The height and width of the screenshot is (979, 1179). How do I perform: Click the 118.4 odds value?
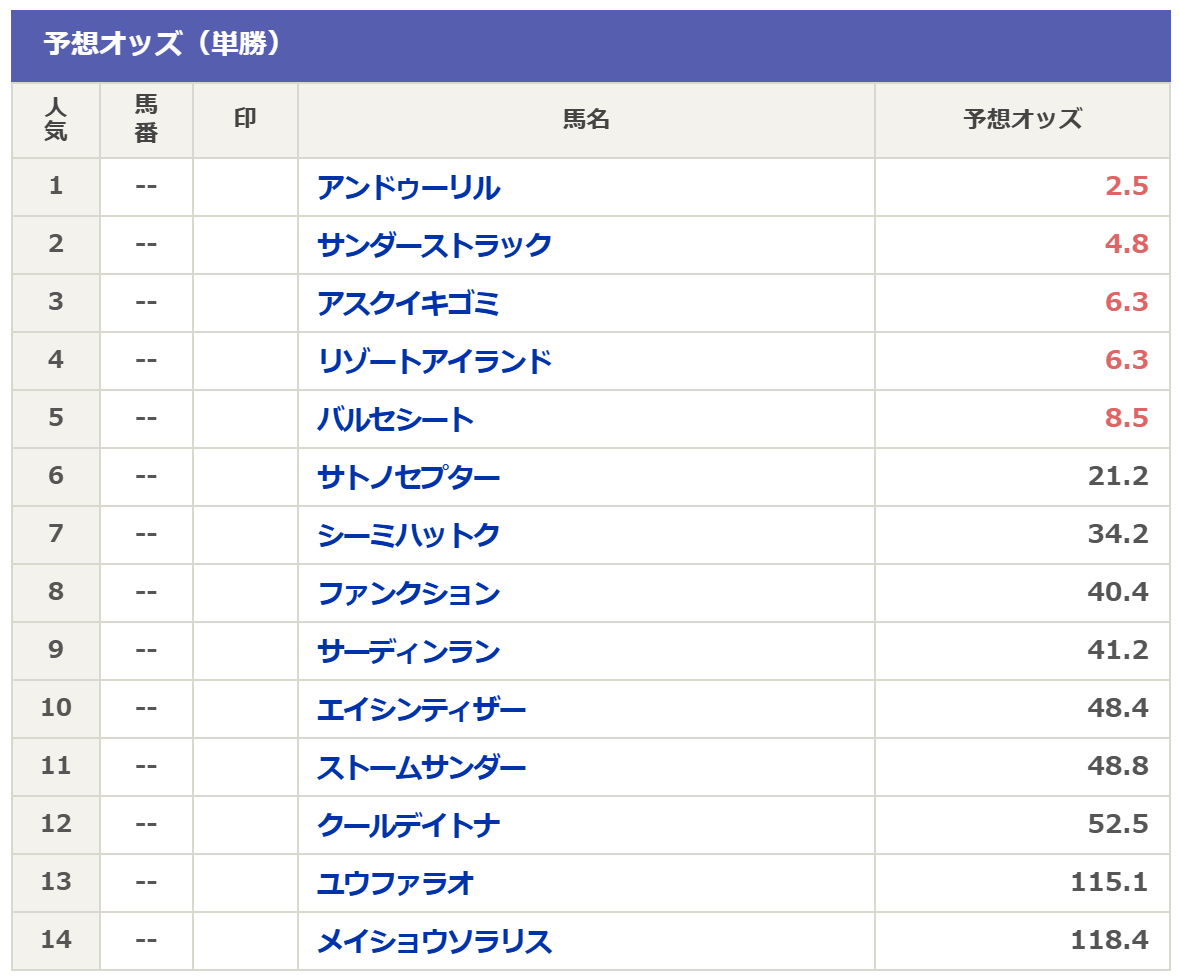(1109, 941)
